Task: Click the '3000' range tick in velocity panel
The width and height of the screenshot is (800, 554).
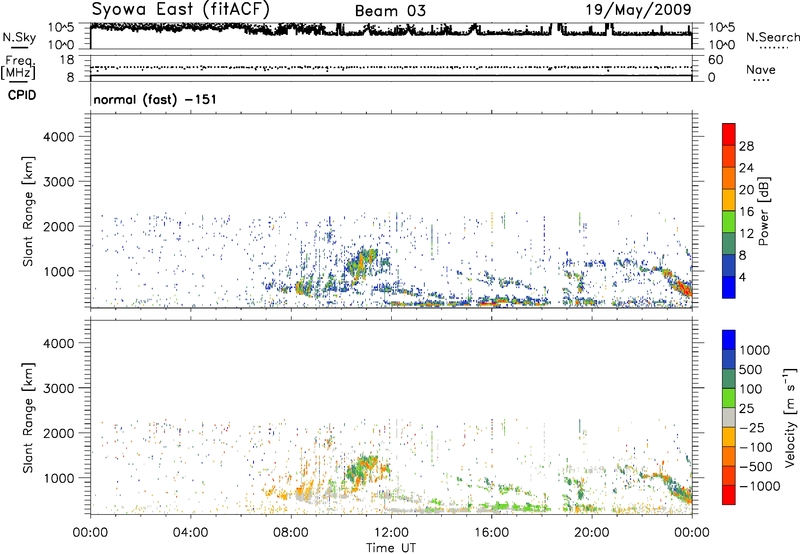Action: pyautogui.click(x=58, y=388)
